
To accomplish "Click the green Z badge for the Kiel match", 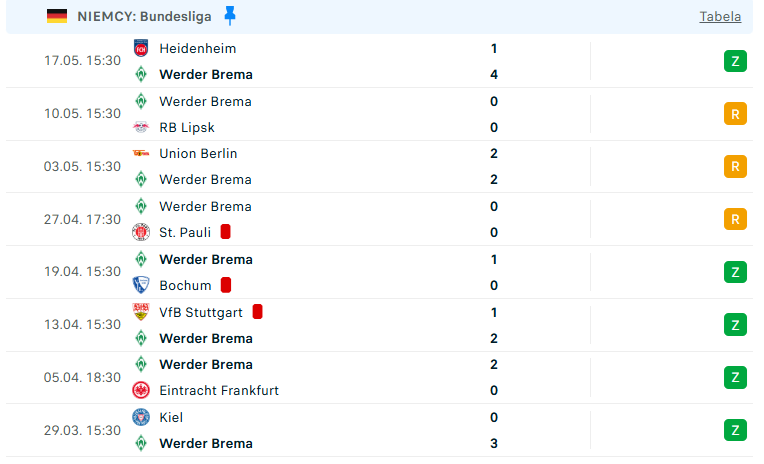I will 735,430.
